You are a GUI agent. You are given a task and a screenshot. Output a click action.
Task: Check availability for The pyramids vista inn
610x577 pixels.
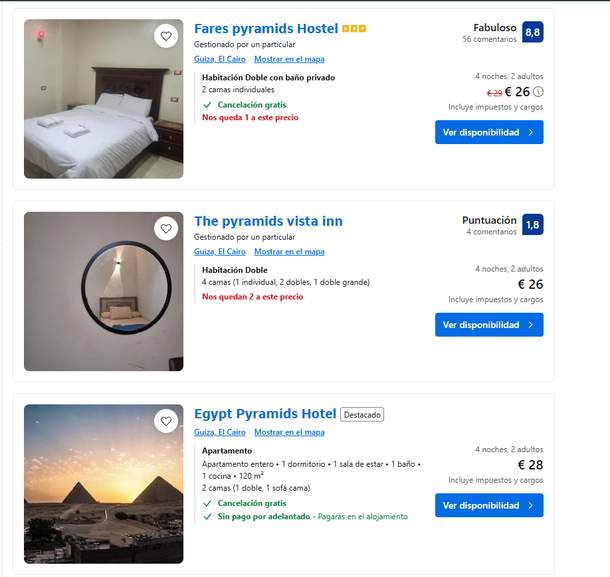tap(489, 325)
